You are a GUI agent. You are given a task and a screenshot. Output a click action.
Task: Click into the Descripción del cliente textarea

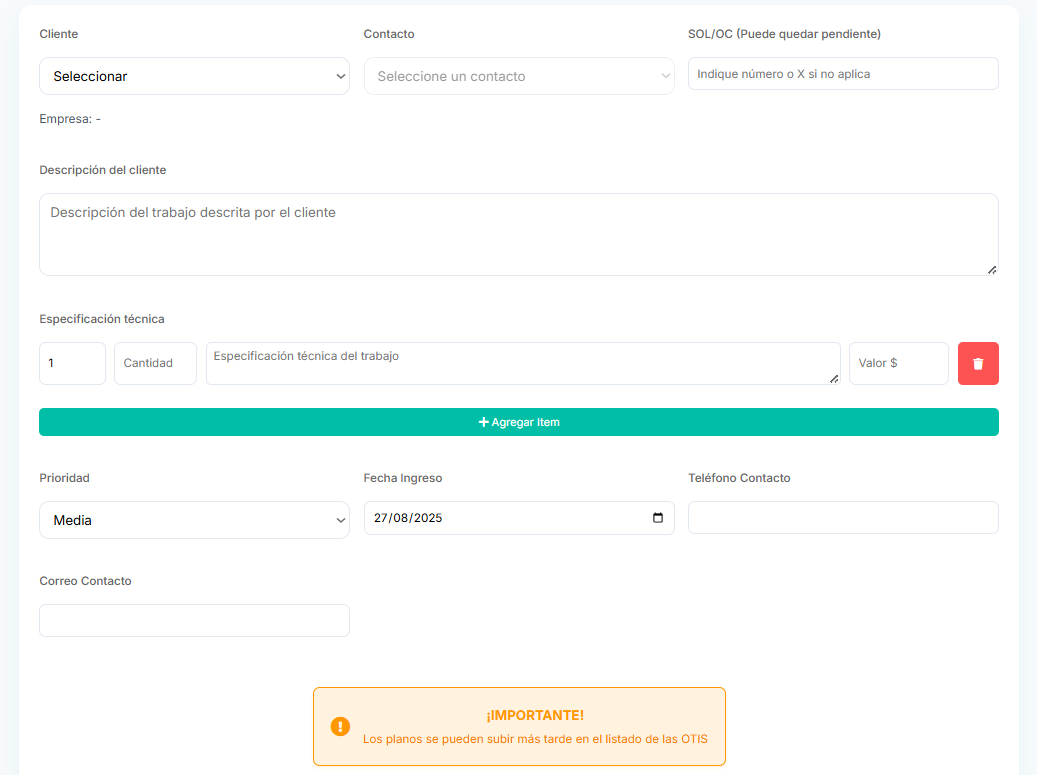tap(518, 234)
